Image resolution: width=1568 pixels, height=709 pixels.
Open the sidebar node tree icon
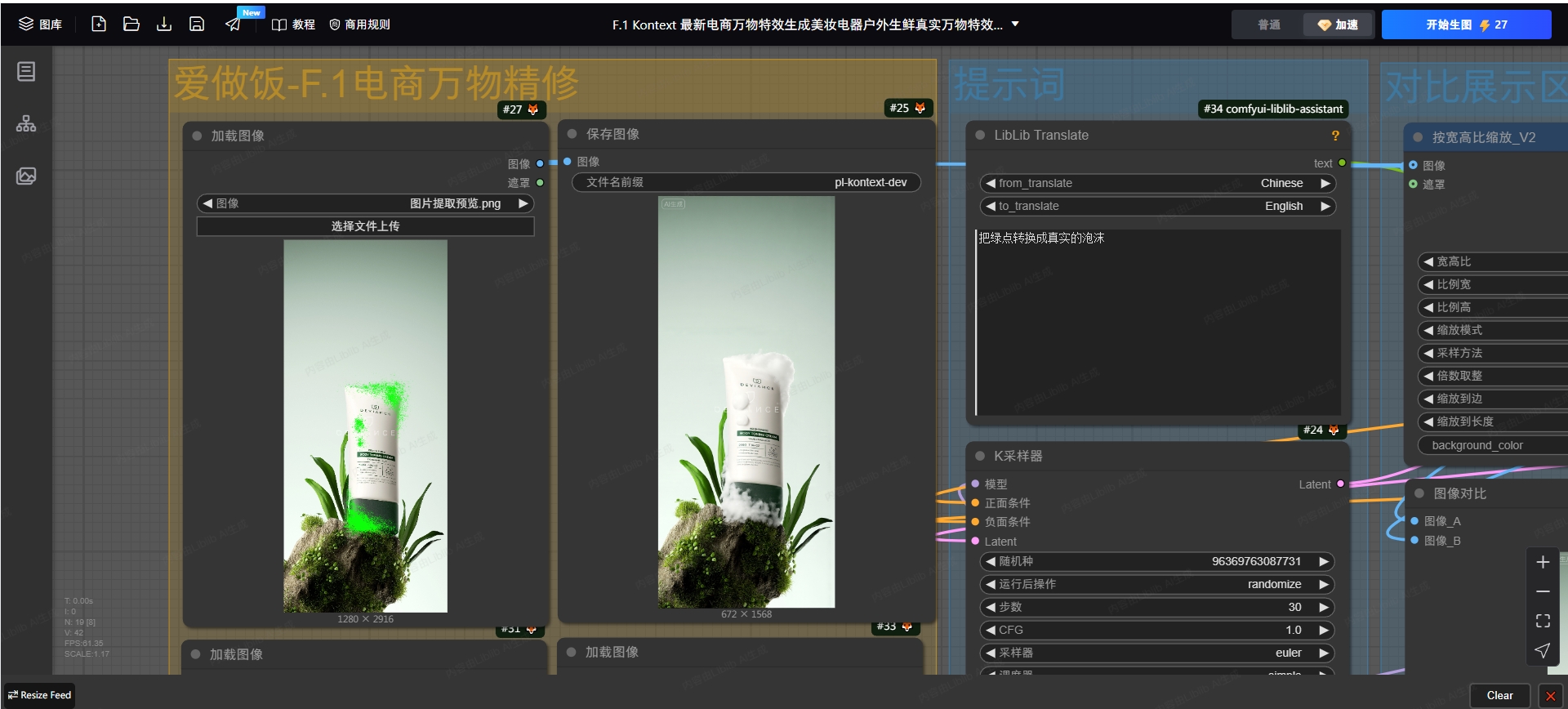26,123
